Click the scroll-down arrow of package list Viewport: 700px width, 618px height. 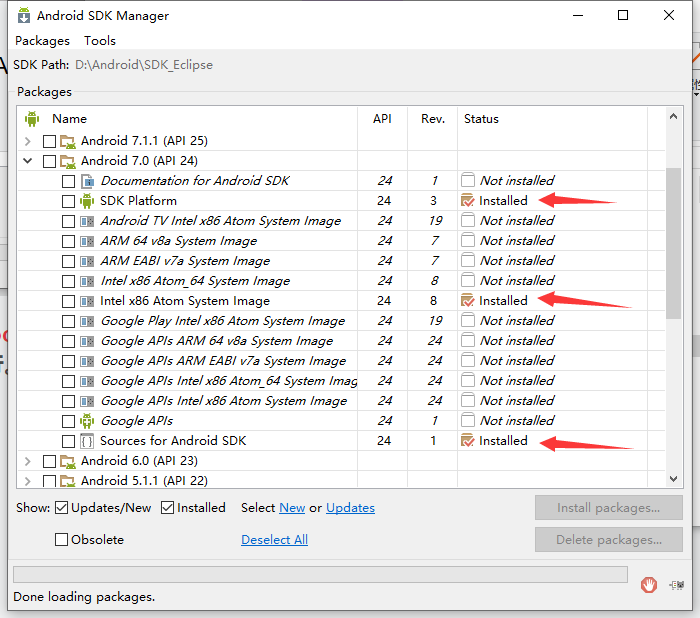[674, 478]
